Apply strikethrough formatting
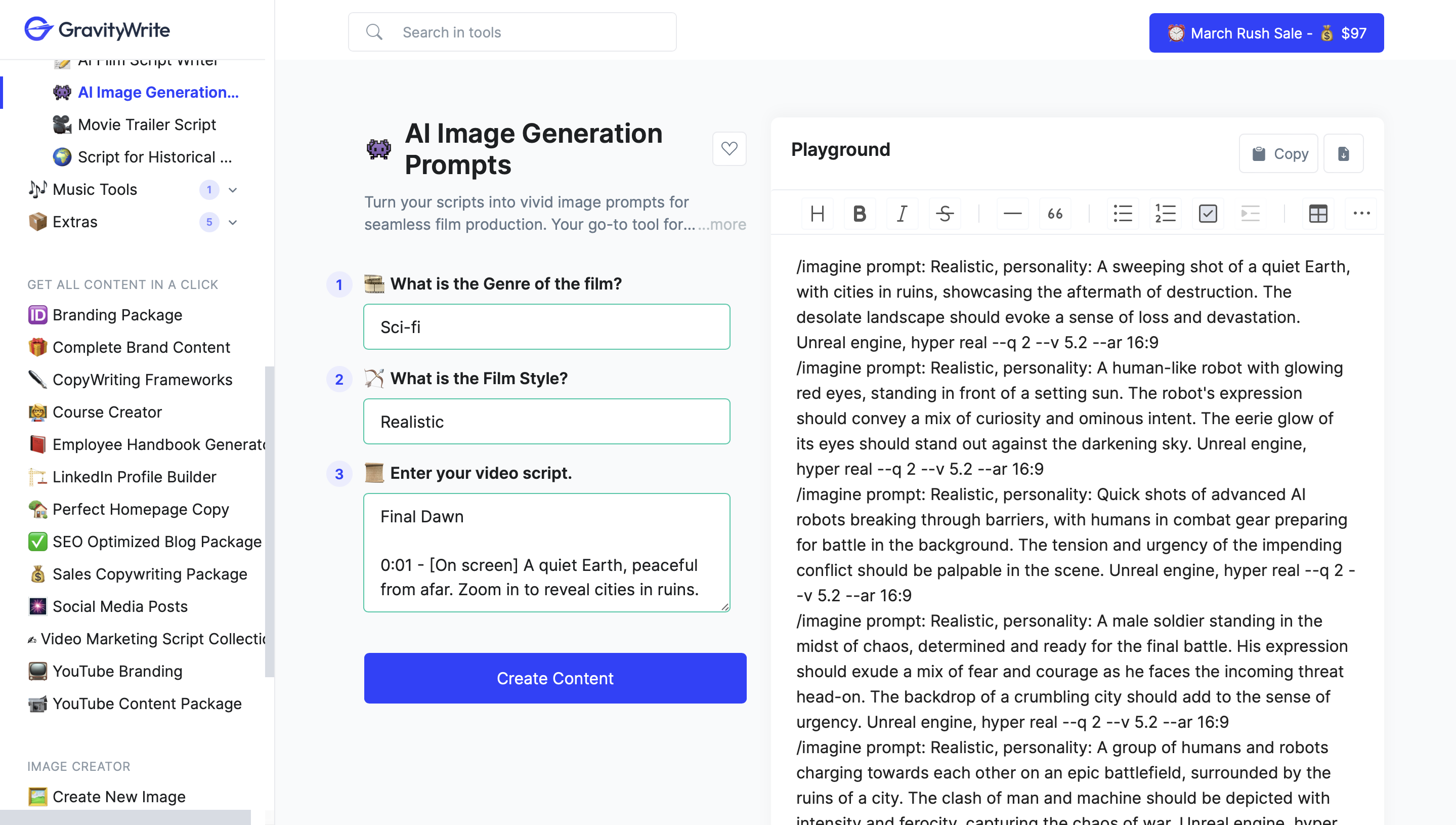 (944, 214)
